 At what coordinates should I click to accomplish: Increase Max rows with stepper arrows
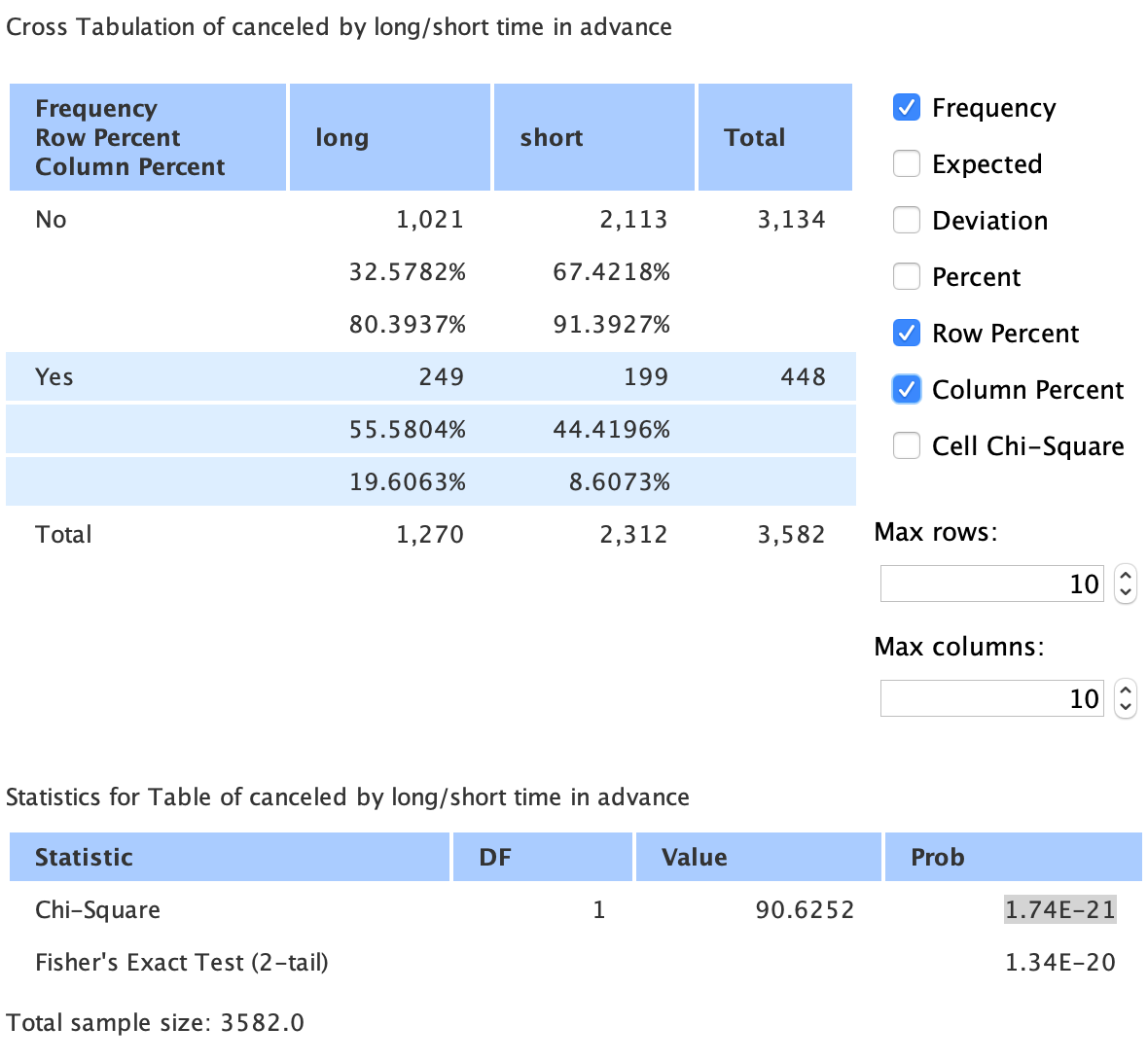click(x=1126, y=576)
